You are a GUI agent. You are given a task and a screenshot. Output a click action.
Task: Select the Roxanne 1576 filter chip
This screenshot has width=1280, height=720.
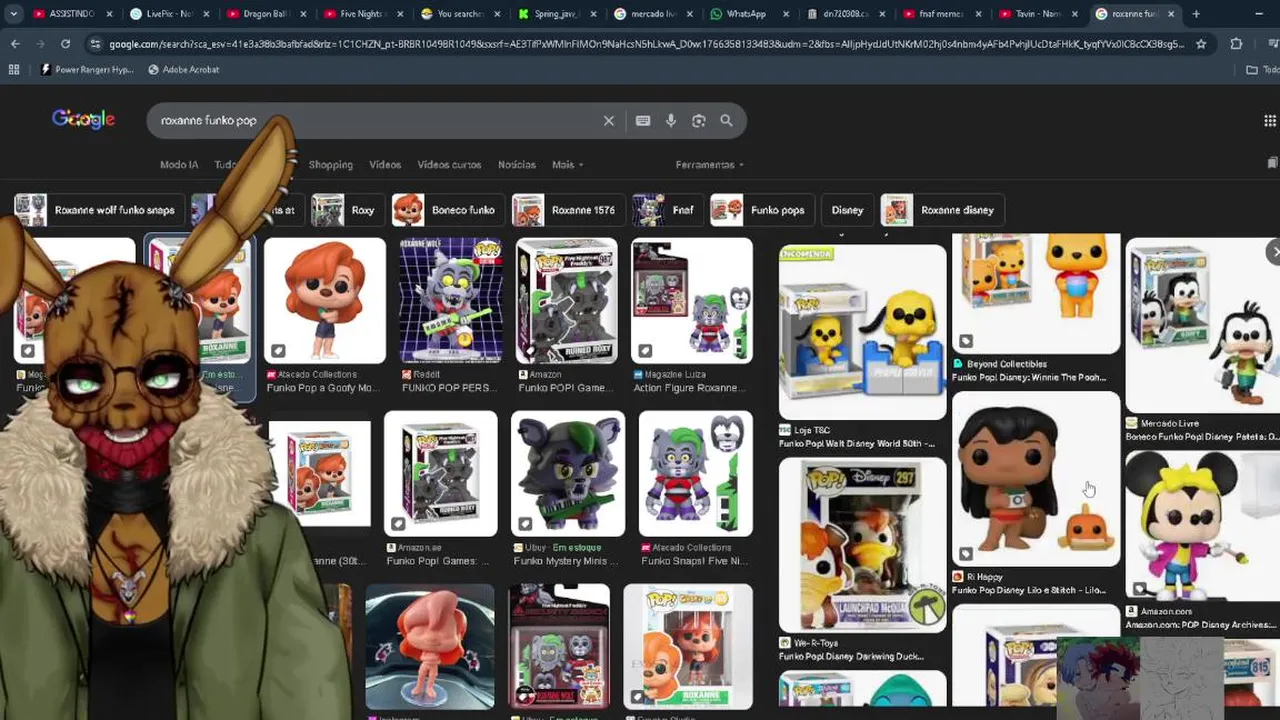click(567, 210)
